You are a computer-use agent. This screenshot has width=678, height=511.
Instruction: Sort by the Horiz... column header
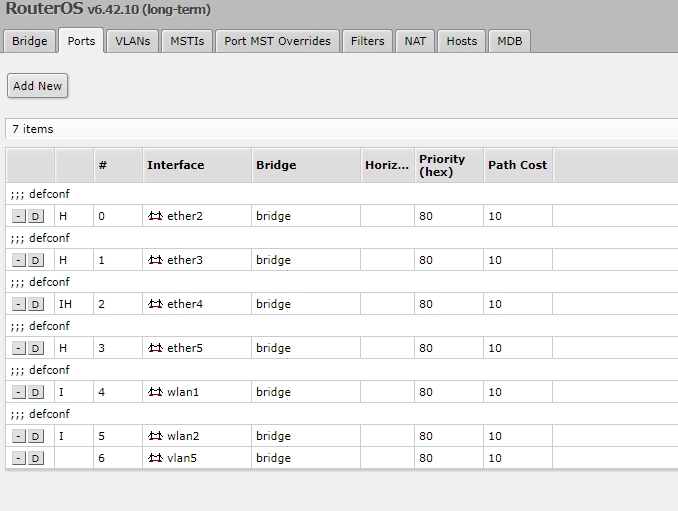pyautogui.click(x=388, y=165)
